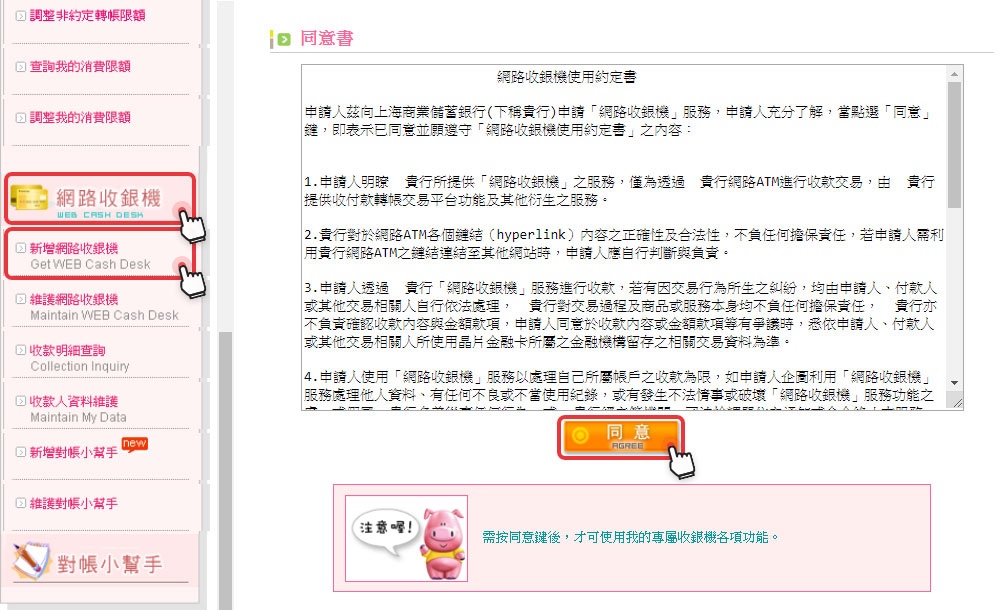Go to 收款明細查詢 Collection Inquiry
This screenshot has height=610, width=1000.
point(79,358)
